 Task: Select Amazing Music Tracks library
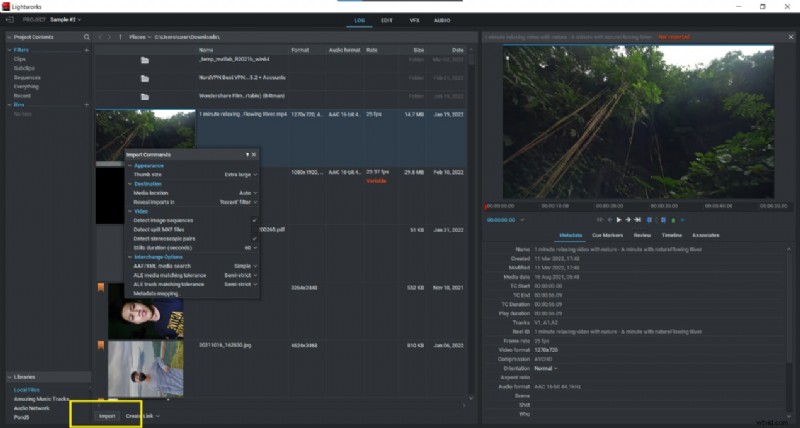pos(41,399)
